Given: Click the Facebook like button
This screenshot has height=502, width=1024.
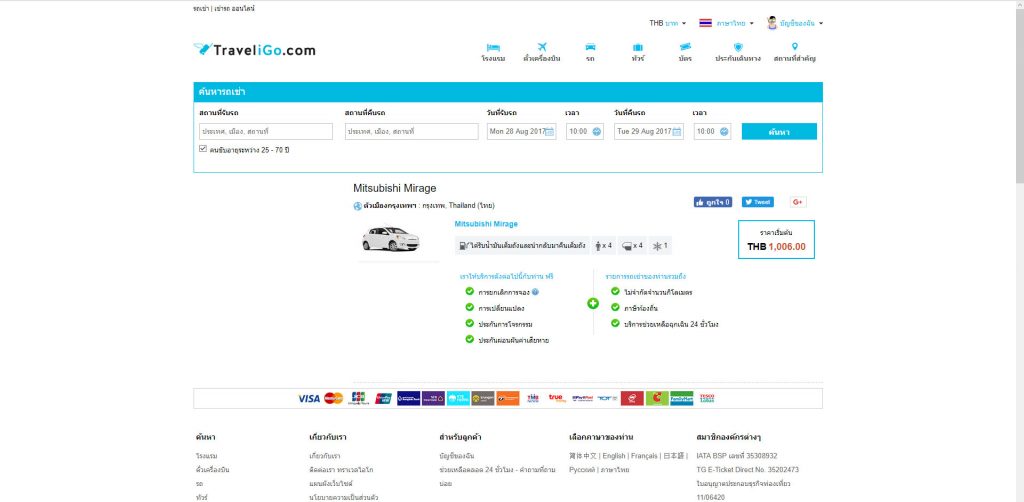Looking at the screenshot, I should (x=713, y=202).
